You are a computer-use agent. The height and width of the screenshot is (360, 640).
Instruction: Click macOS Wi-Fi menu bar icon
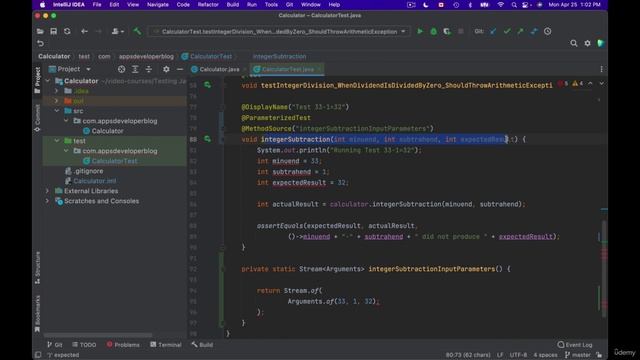click(x=500, y=5)
